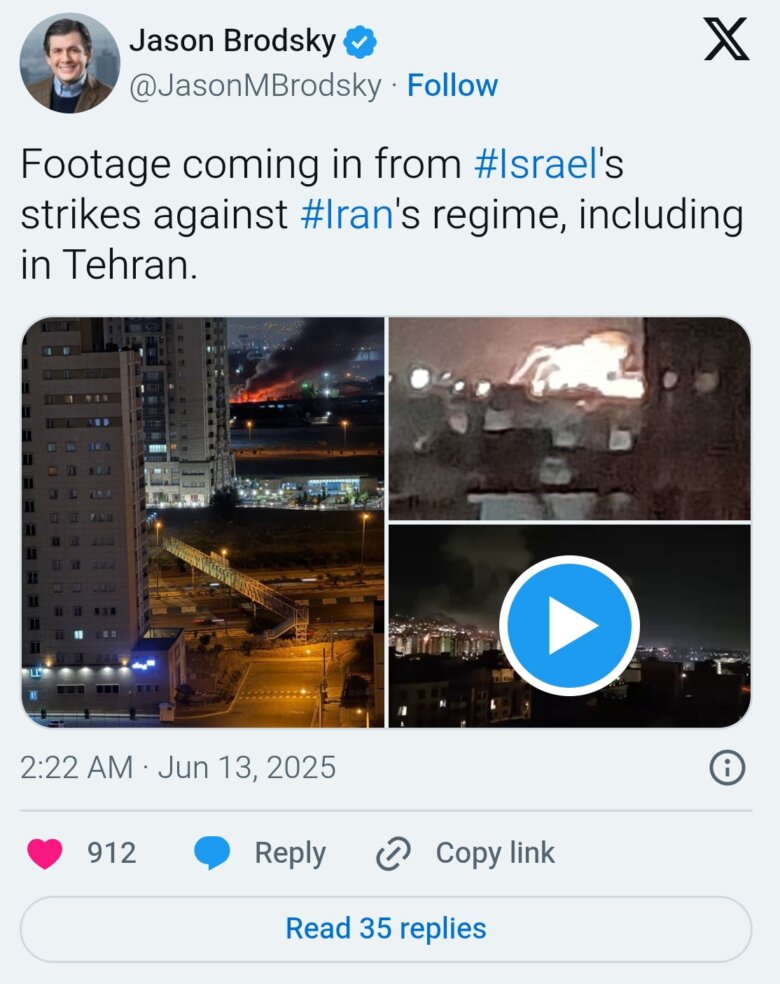Open the timestamp 2:22 AM Jun 13, 2025
The width and height of the screenshot is (780, 984).
click(x=178, y=767)
